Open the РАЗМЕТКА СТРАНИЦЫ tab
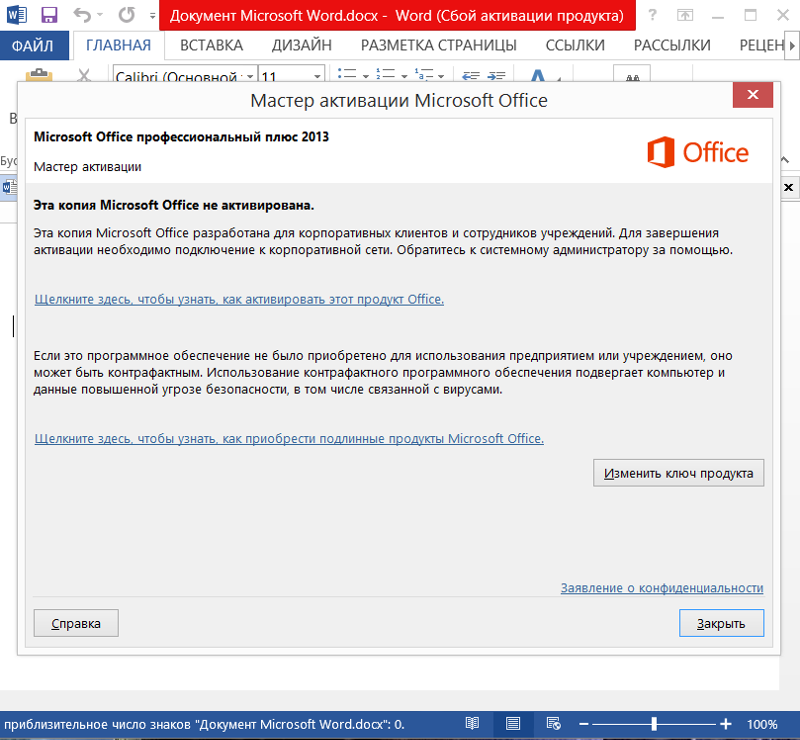Image resolution: width=800 pixels, height=740 pixels. coord(439,45)
